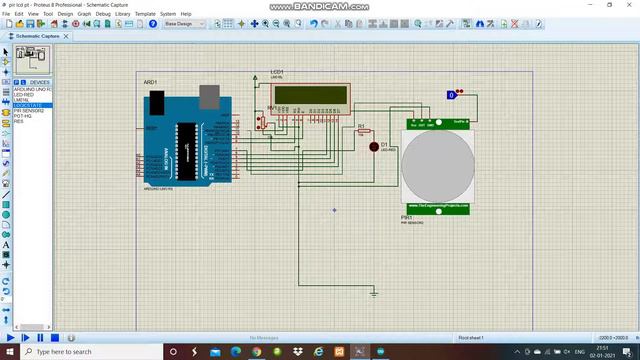Image resolution: width=640 pixels, height=360 pixels.
Task: Stop the simulation with the square button
Action: 55,338
